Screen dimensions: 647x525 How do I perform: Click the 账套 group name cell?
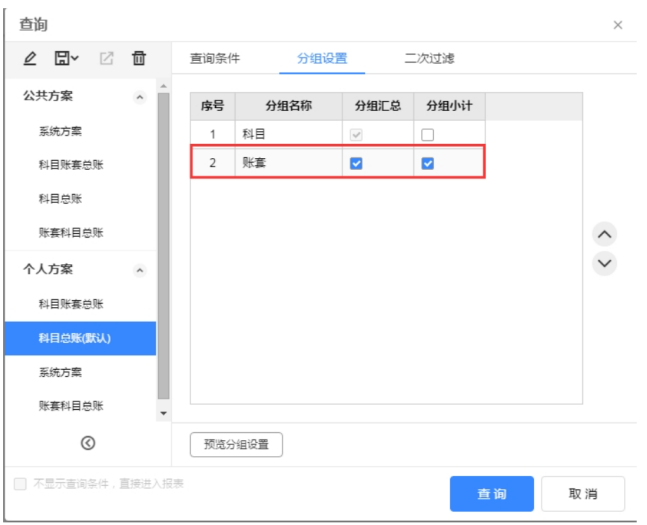pyautogui.click(x=288, y=163)
